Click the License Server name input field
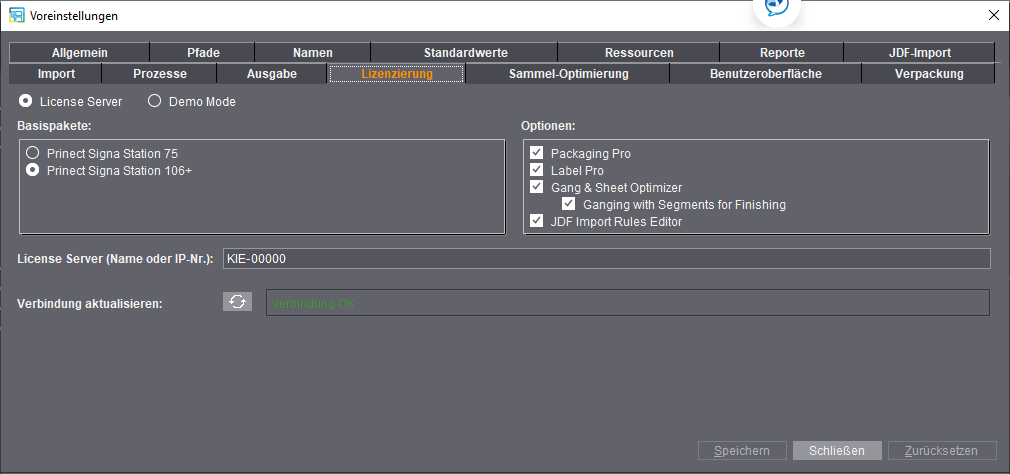 (x=606, y=259)
